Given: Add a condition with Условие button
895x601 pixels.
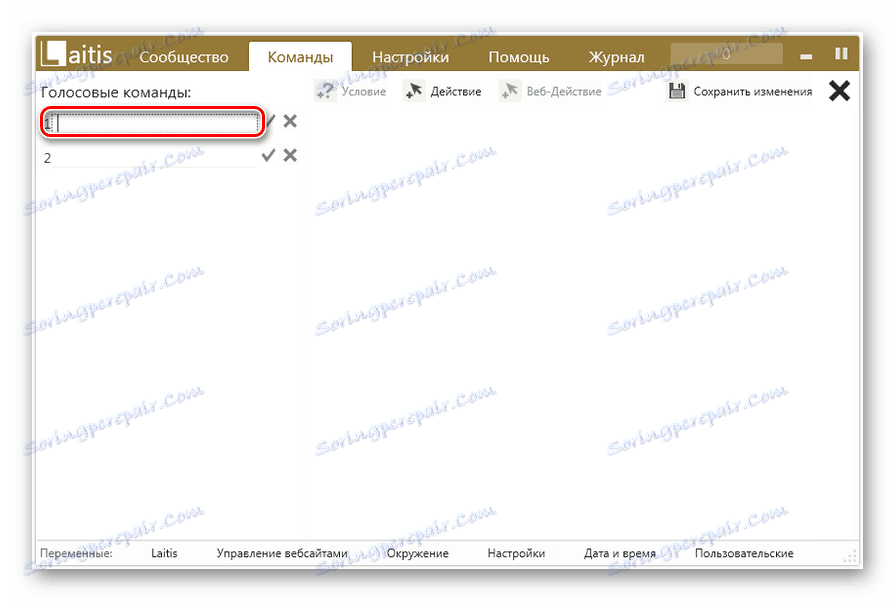Looking at the screenshot, I should (x=351, y=91).
